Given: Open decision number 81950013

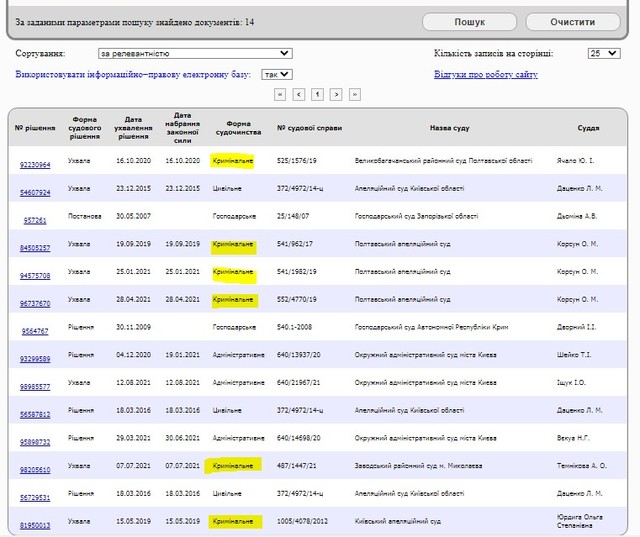Looking at the screenshot, I should click(35, 524).
